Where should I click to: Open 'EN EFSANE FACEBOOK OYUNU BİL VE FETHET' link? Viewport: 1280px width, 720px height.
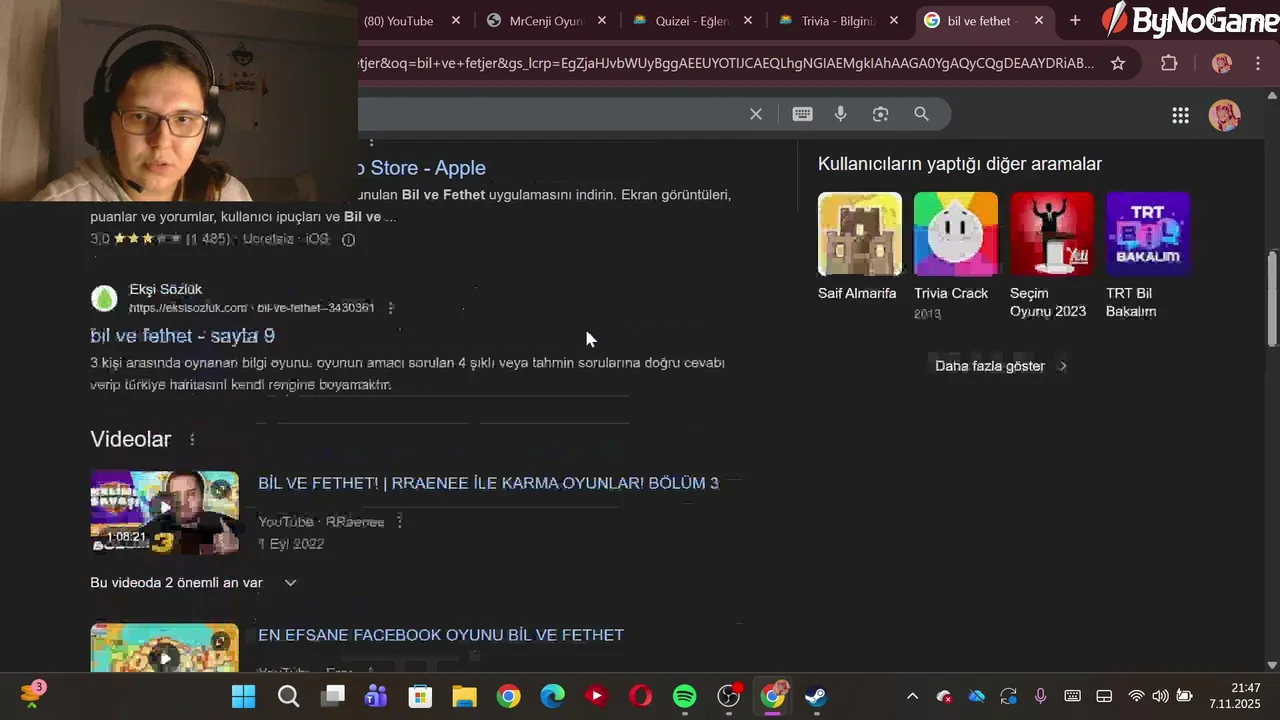click(x=441, y=635)
